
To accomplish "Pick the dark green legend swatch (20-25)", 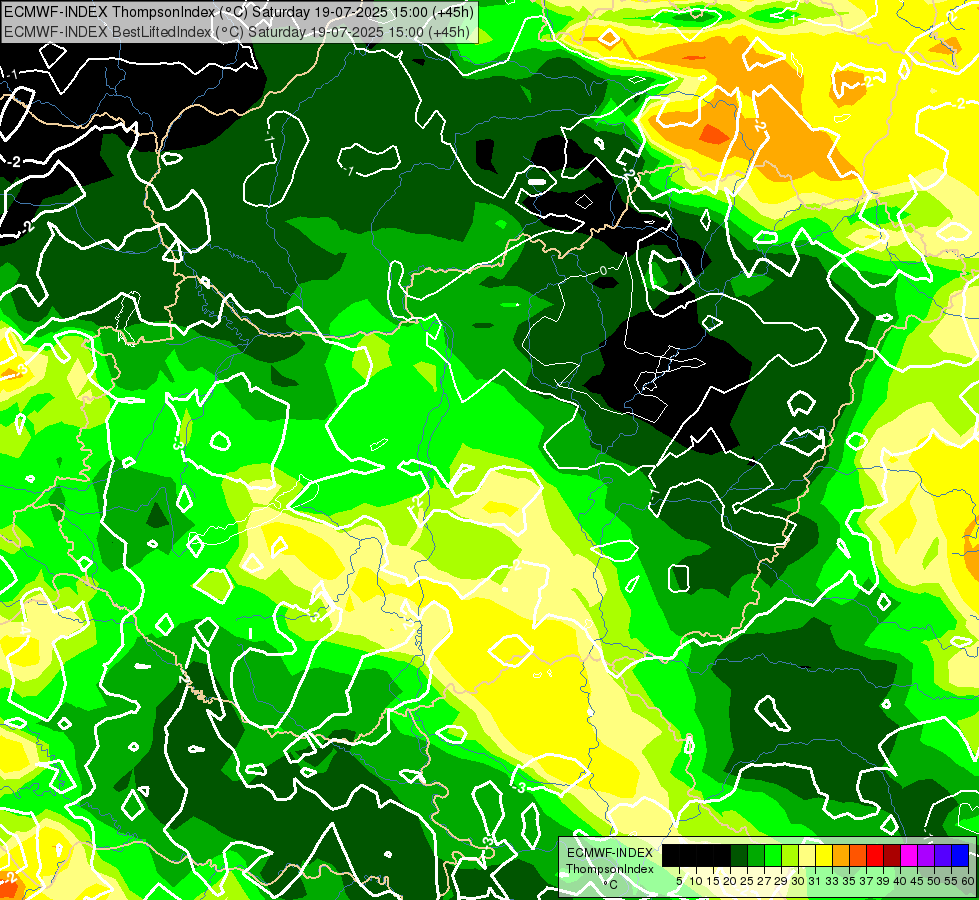I will [x=739, y=855].
